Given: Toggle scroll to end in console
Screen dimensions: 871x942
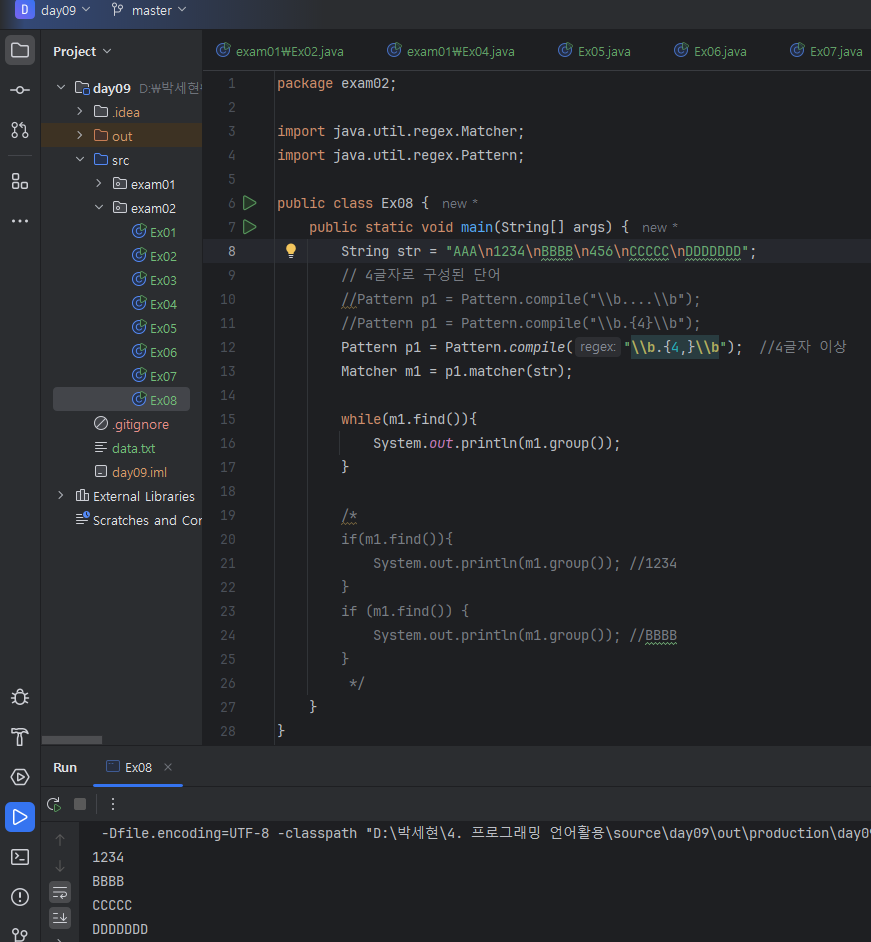Looking at the screenshot, I should pyautogui.click(x=60, y=918).
